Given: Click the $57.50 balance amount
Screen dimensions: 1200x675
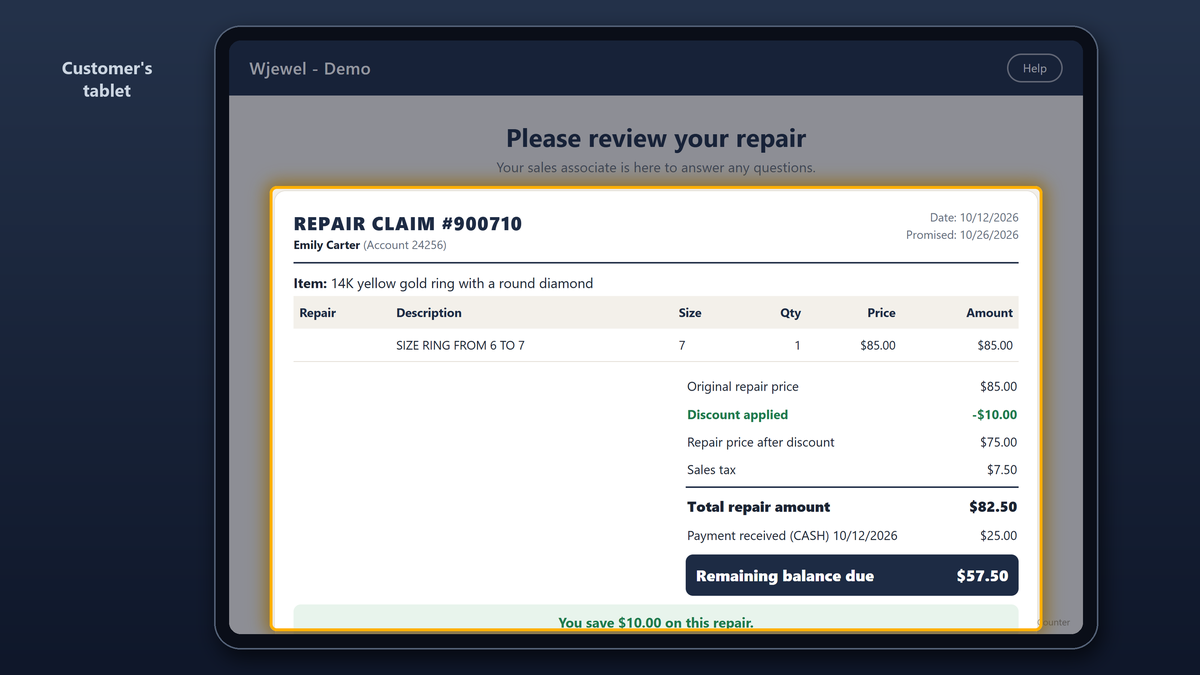Looking at the screenshot, I should 982,576.
